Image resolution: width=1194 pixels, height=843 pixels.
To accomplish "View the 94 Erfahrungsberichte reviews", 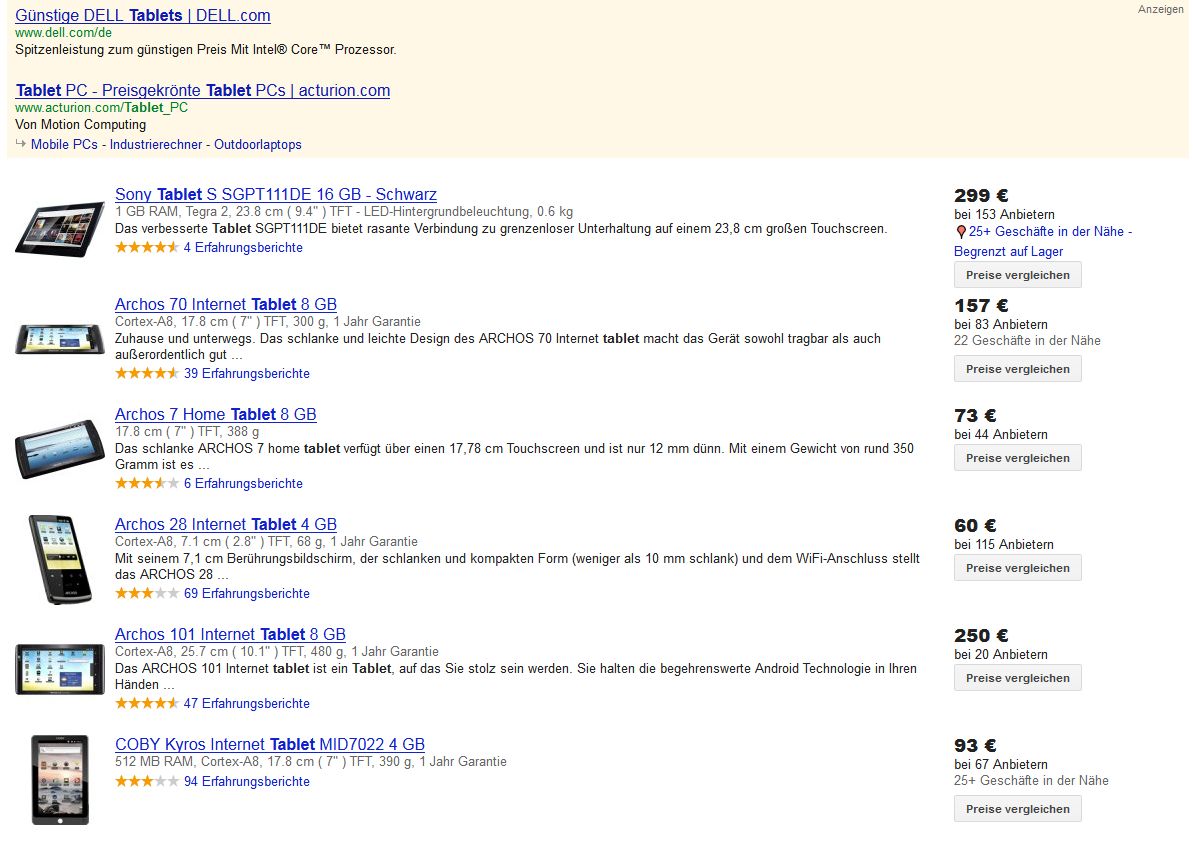I will pos(247,781).
